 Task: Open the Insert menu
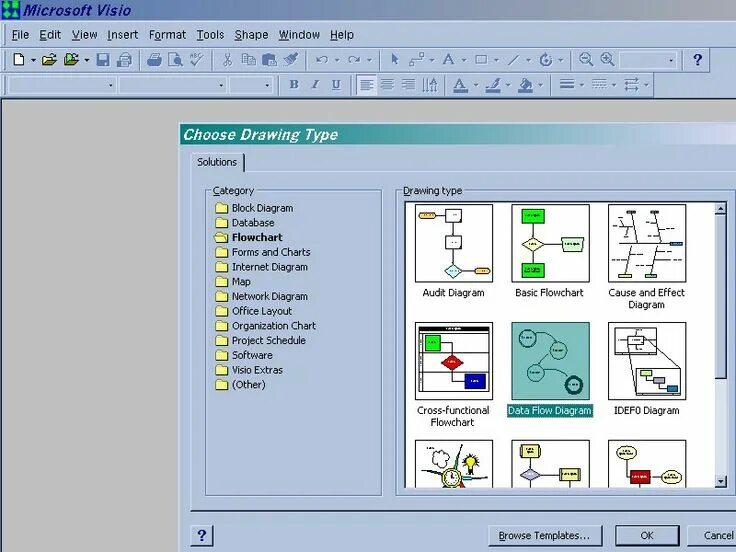coord(123,35)
